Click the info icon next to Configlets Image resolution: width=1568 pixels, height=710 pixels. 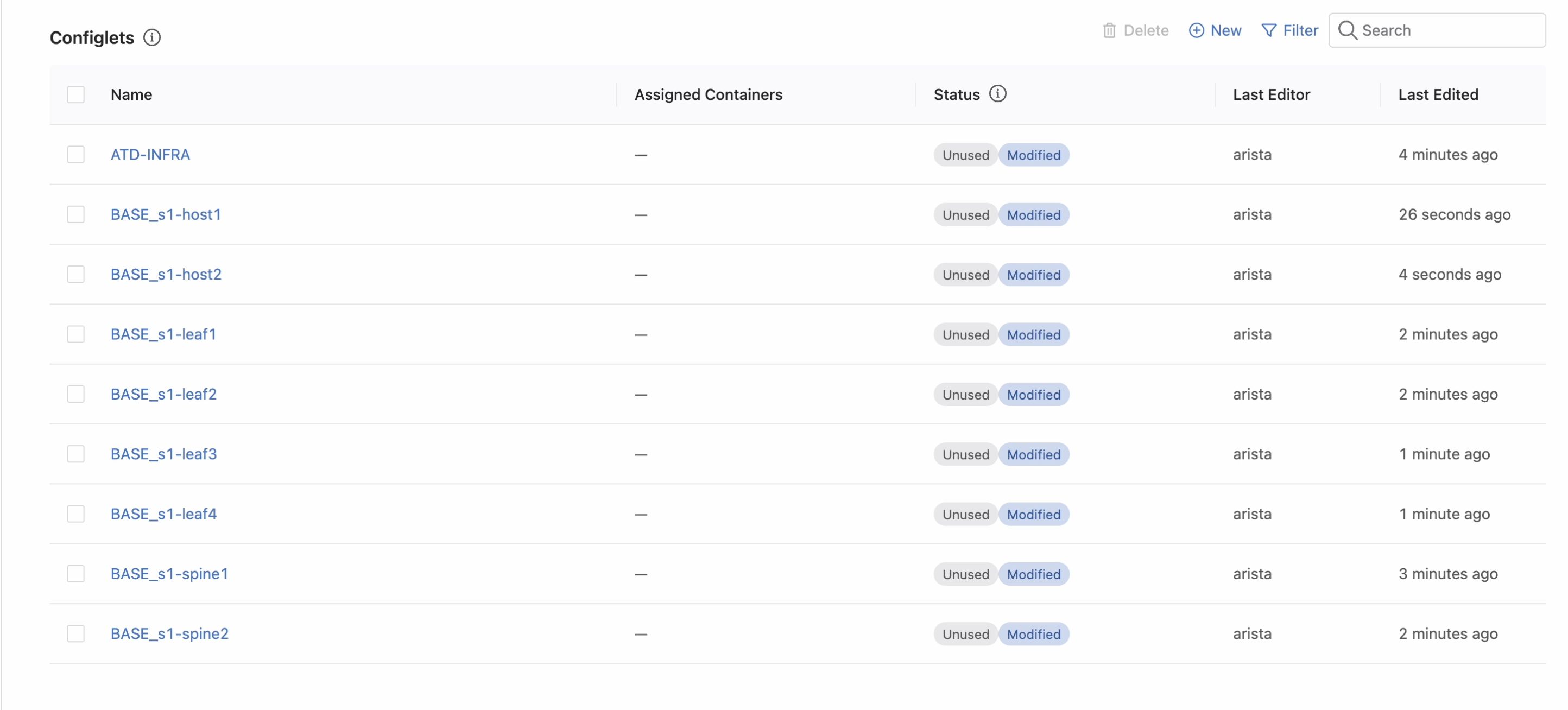click(151, 37)
